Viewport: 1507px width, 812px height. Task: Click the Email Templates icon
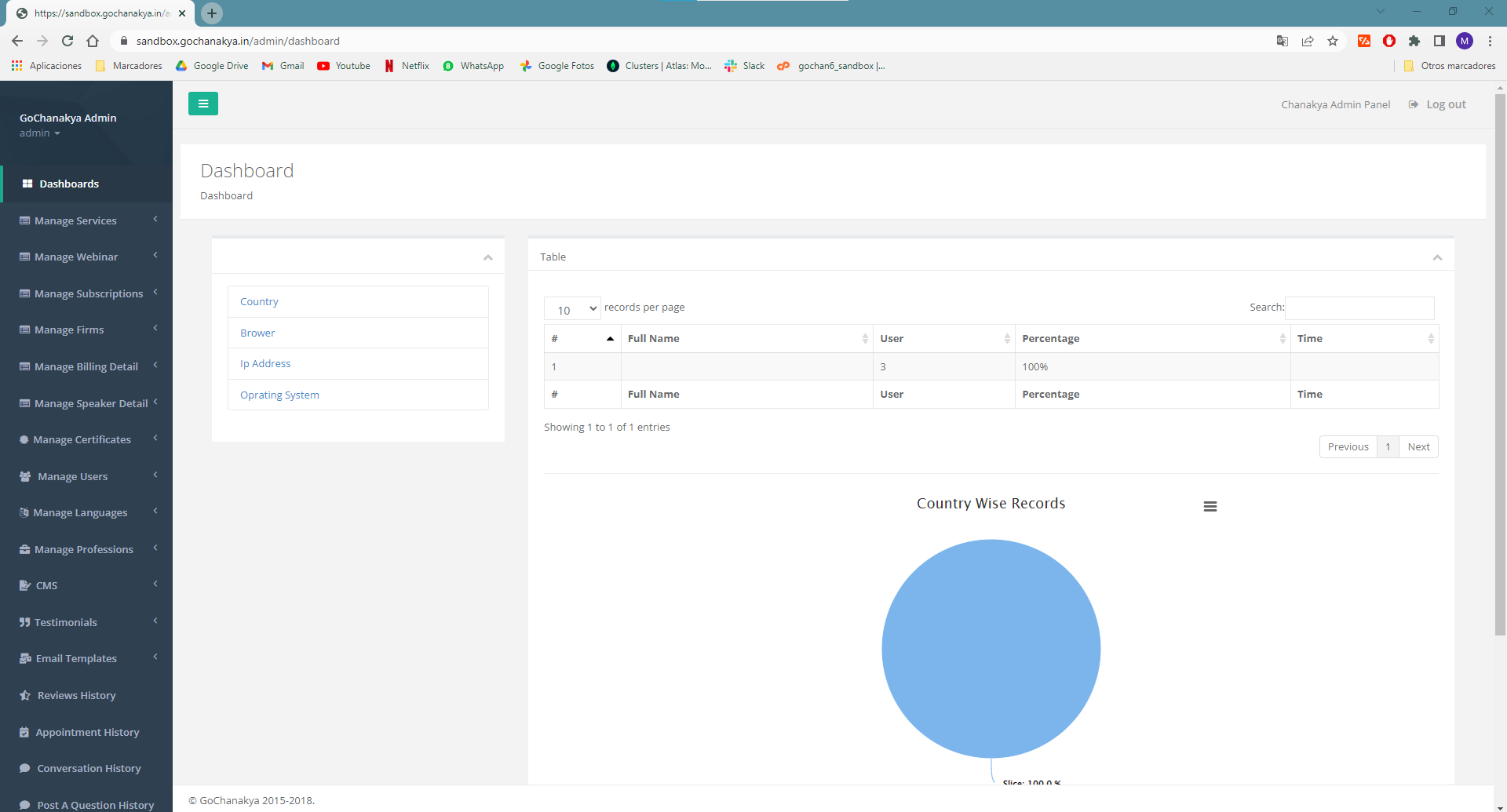pos(25,658)
